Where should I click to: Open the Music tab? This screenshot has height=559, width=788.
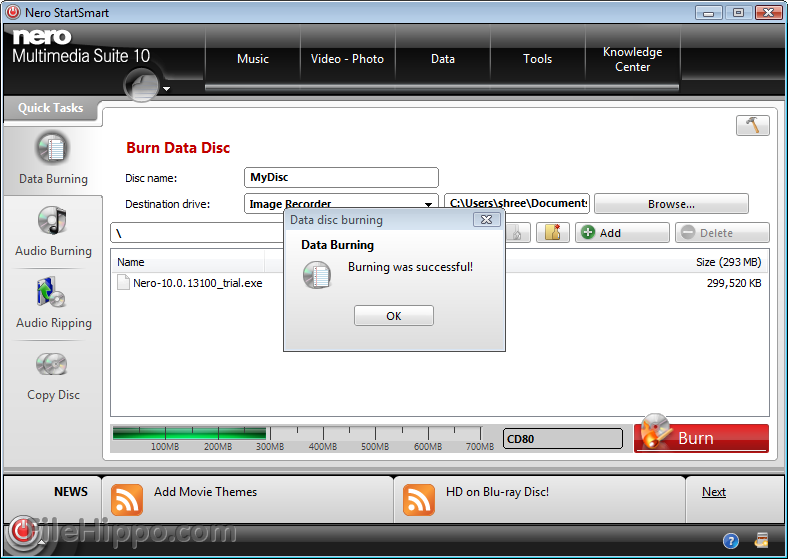click(x=253, y=59)
